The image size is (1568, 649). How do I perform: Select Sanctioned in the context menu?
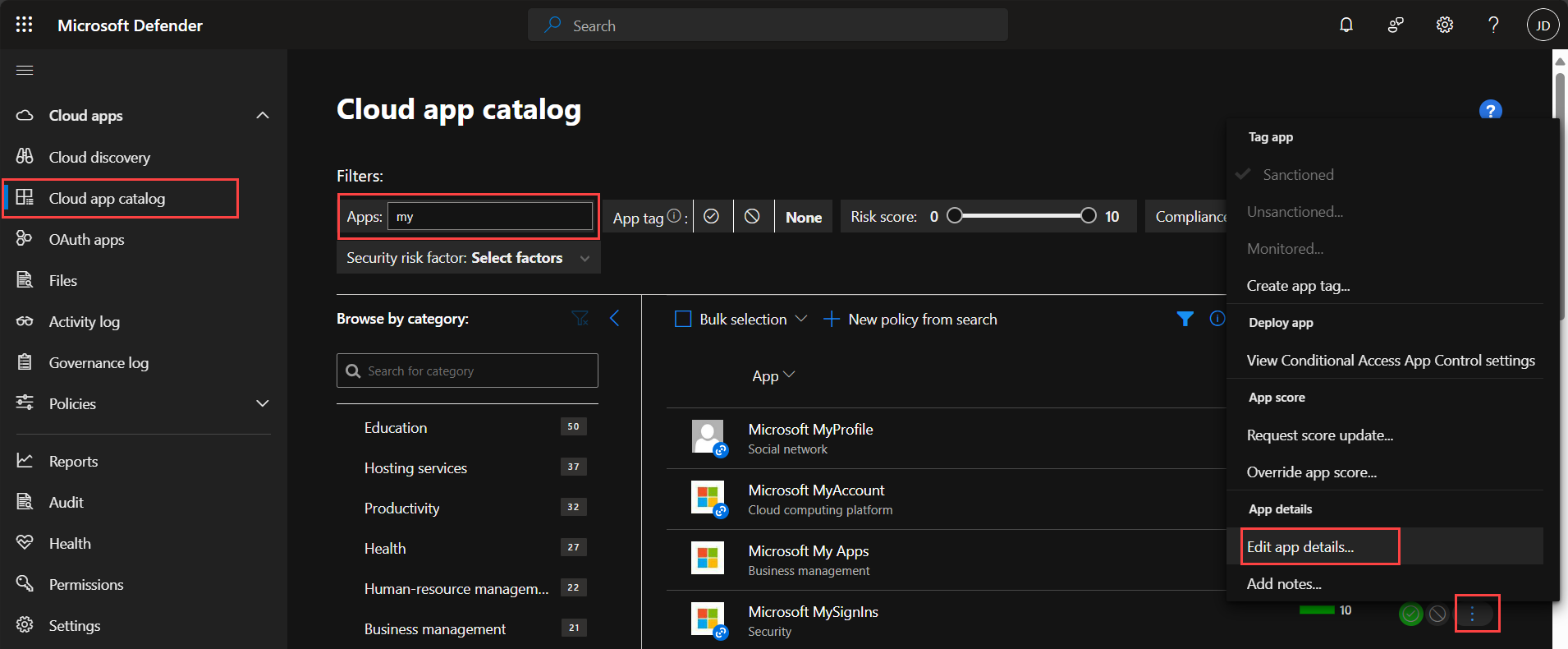point(1298,174)
